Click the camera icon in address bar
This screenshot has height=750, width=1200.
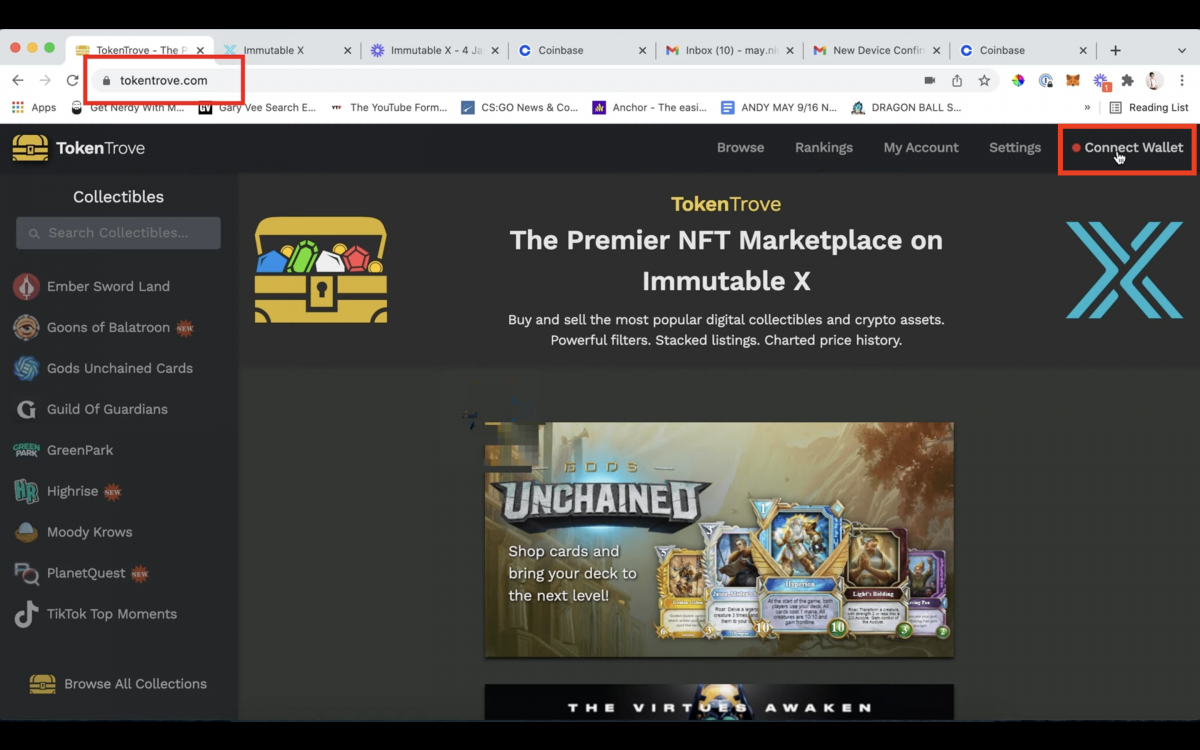click(x=929, y=80)
